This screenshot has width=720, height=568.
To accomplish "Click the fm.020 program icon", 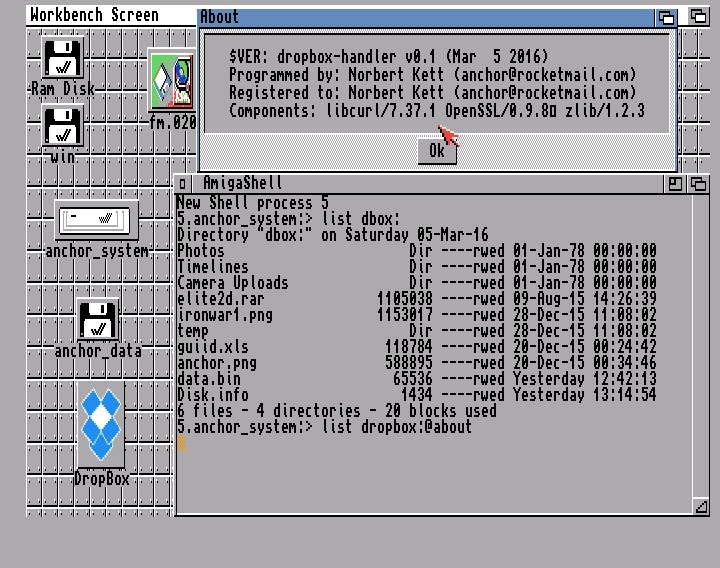I will click(x=171, y=82).
